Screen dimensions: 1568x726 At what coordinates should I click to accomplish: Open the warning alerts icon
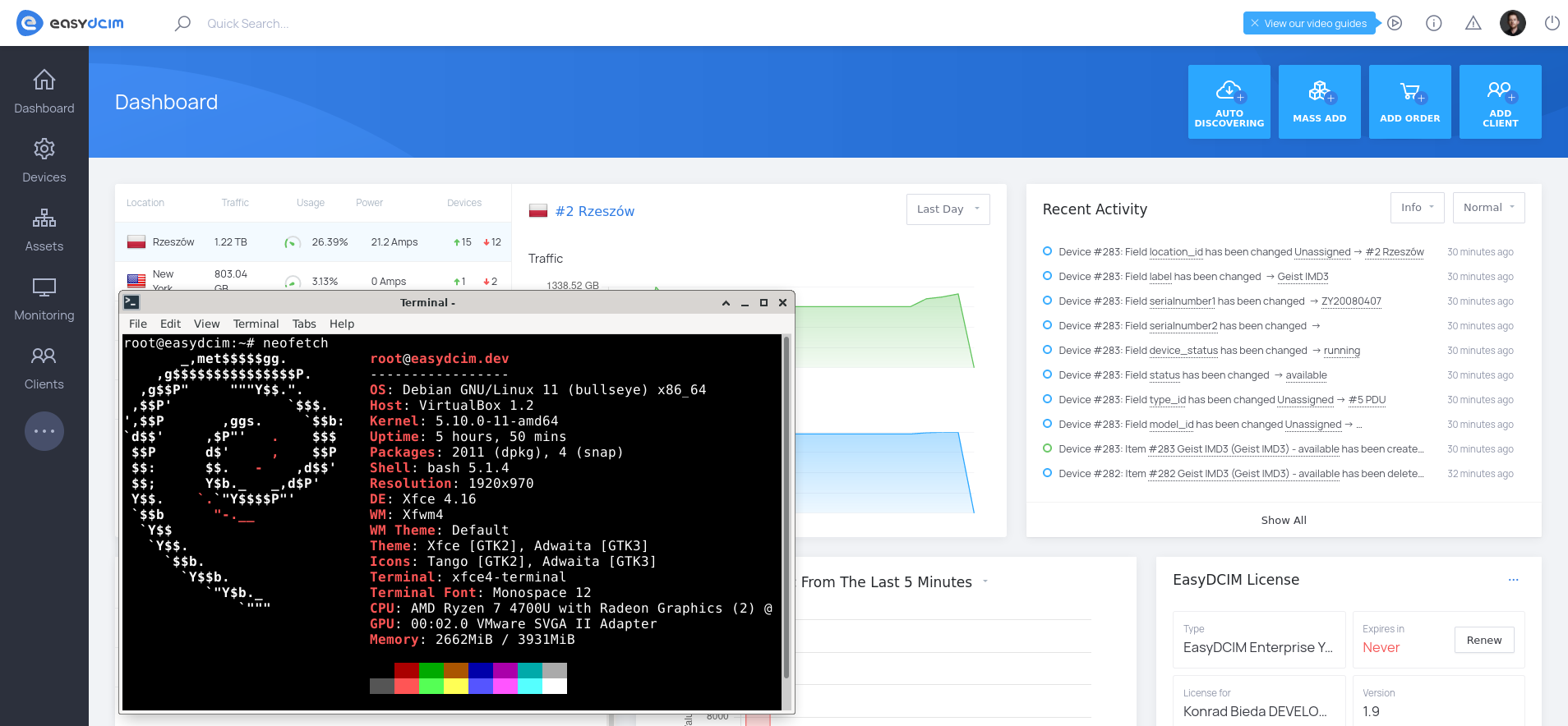[1473, 23]
